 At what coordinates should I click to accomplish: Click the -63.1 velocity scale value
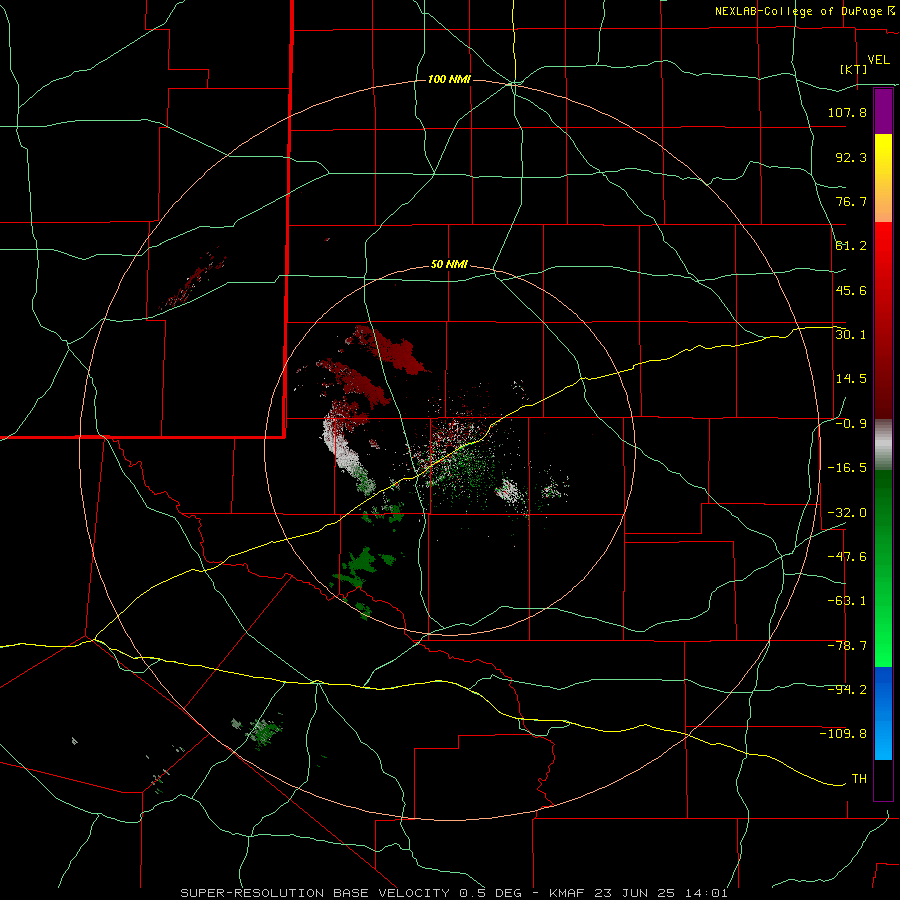tap(847, 601)
